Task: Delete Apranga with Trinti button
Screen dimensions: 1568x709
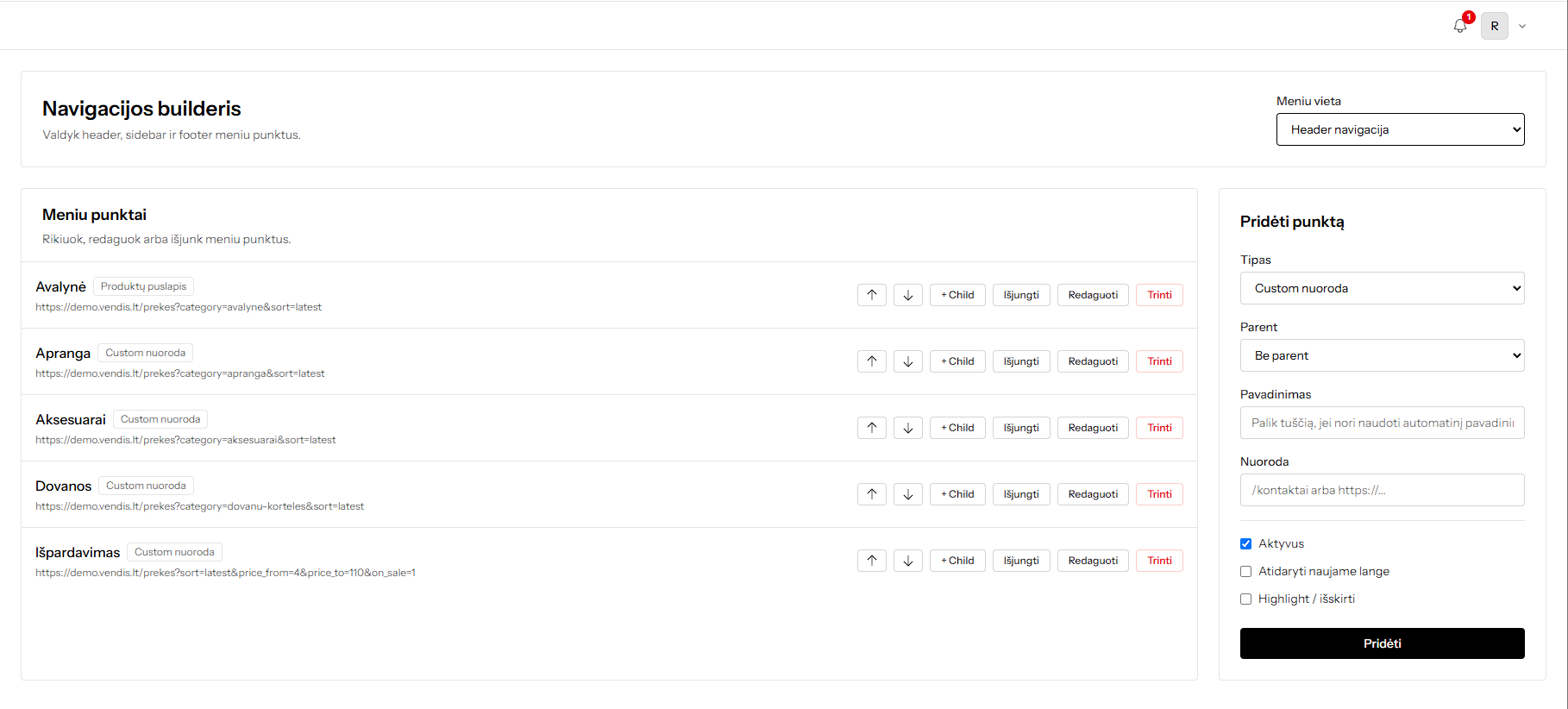Action: (1159, 361)
